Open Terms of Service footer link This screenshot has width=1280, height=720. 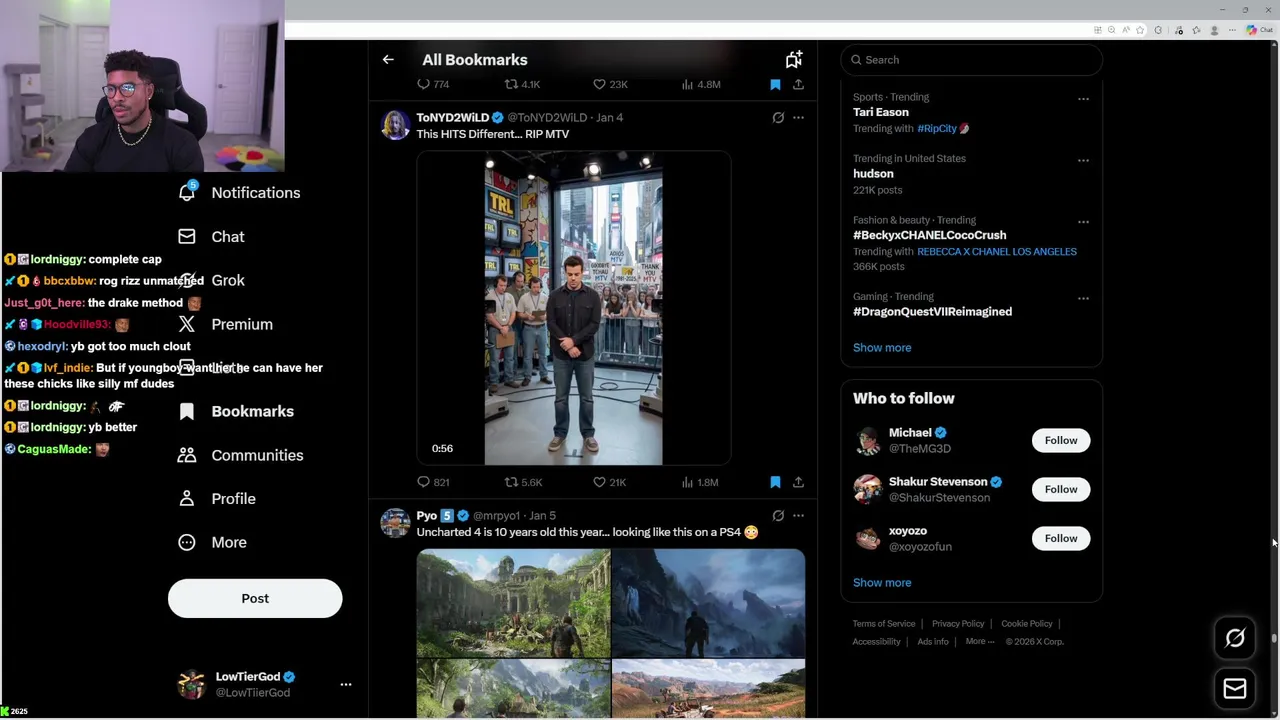click(x=884, y=624)
